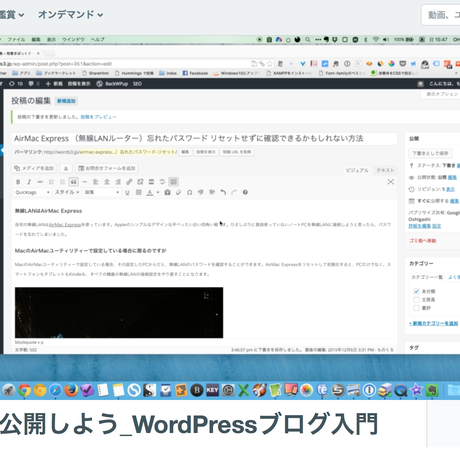460x460 pixels.
Task: Decrease indent in the editor
Action: pos(201,192)
